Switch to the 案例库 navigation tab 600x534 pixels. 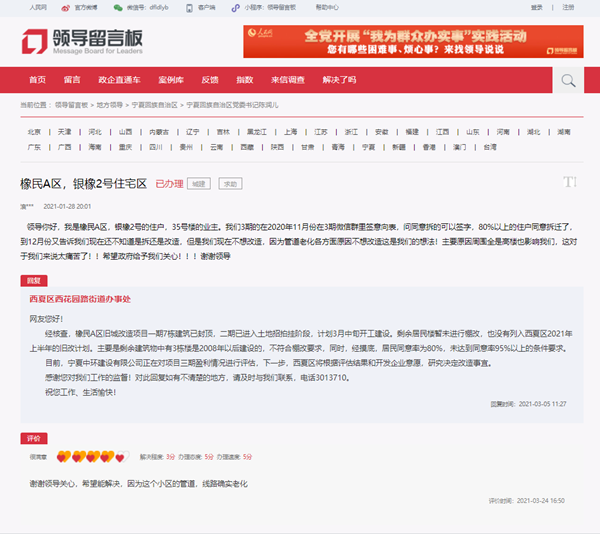(x=171, y=80)
